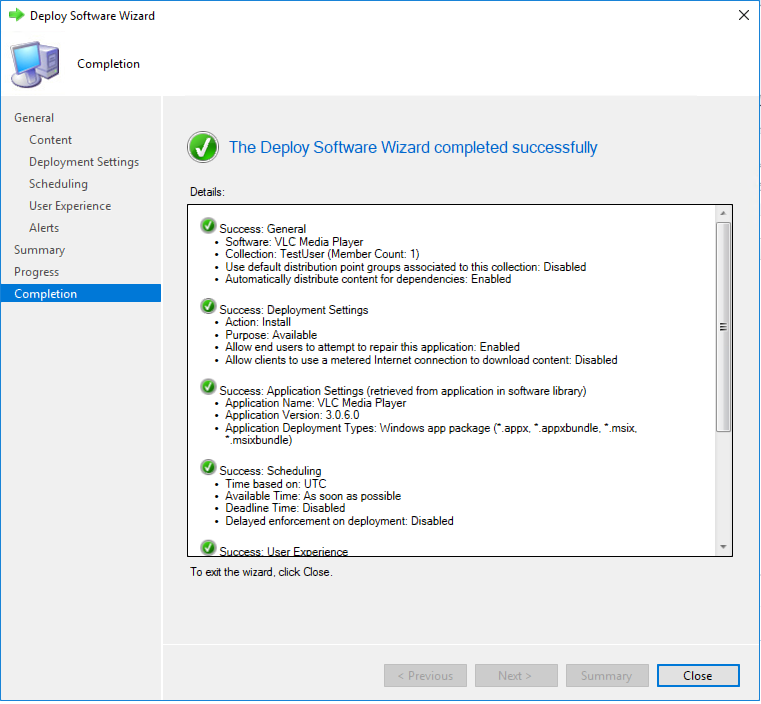Image resolution: width=761 pixels, height=704 pixels.
Task: Select User Experience step in sidebar
Action: tap(70, 206)
